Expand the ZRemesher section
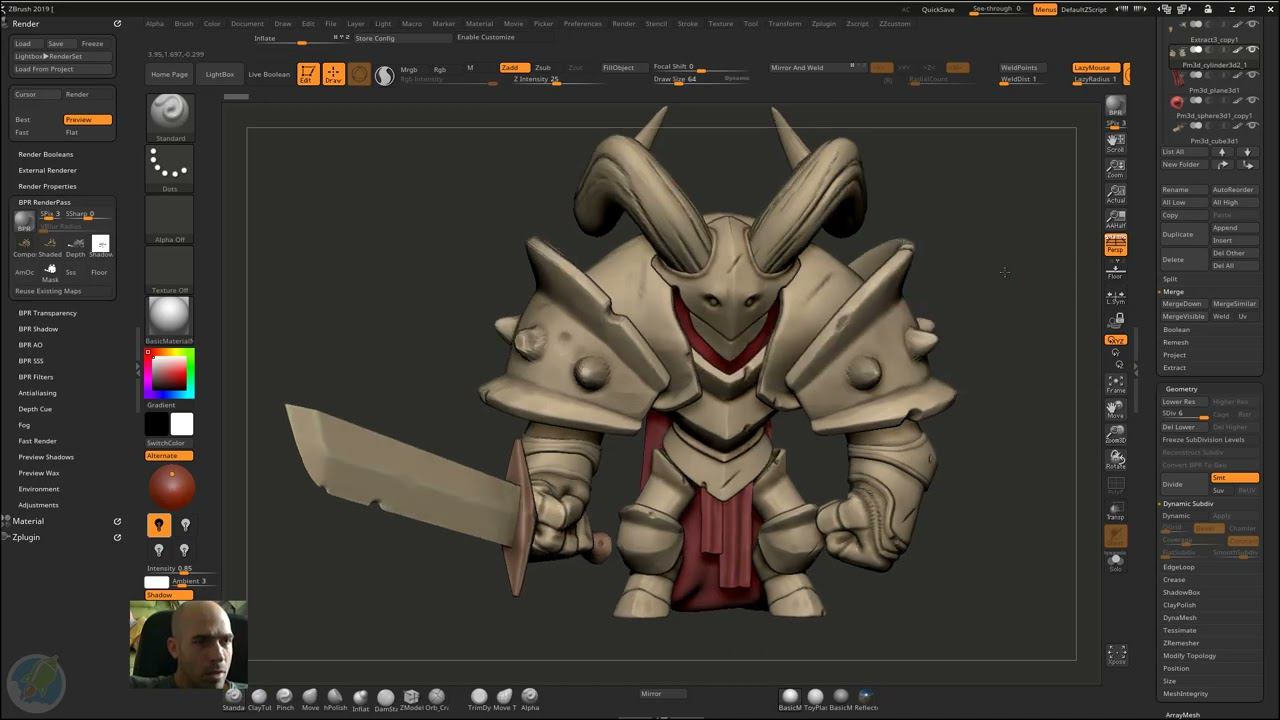The image size is (1280, 720). [1180, 643]
